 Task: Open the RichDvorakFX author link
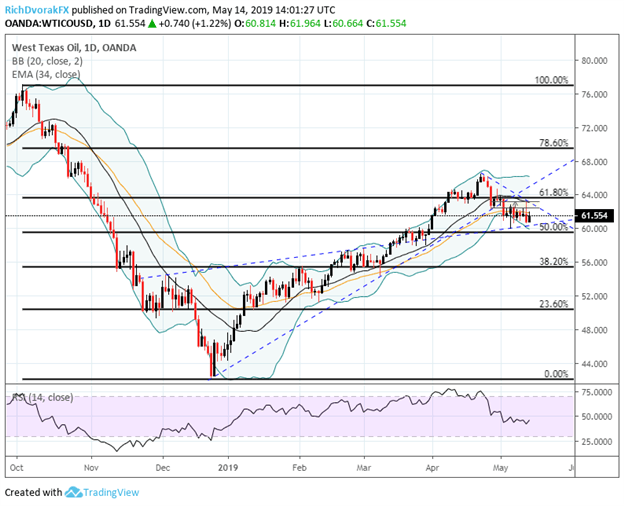pos(37,10)
